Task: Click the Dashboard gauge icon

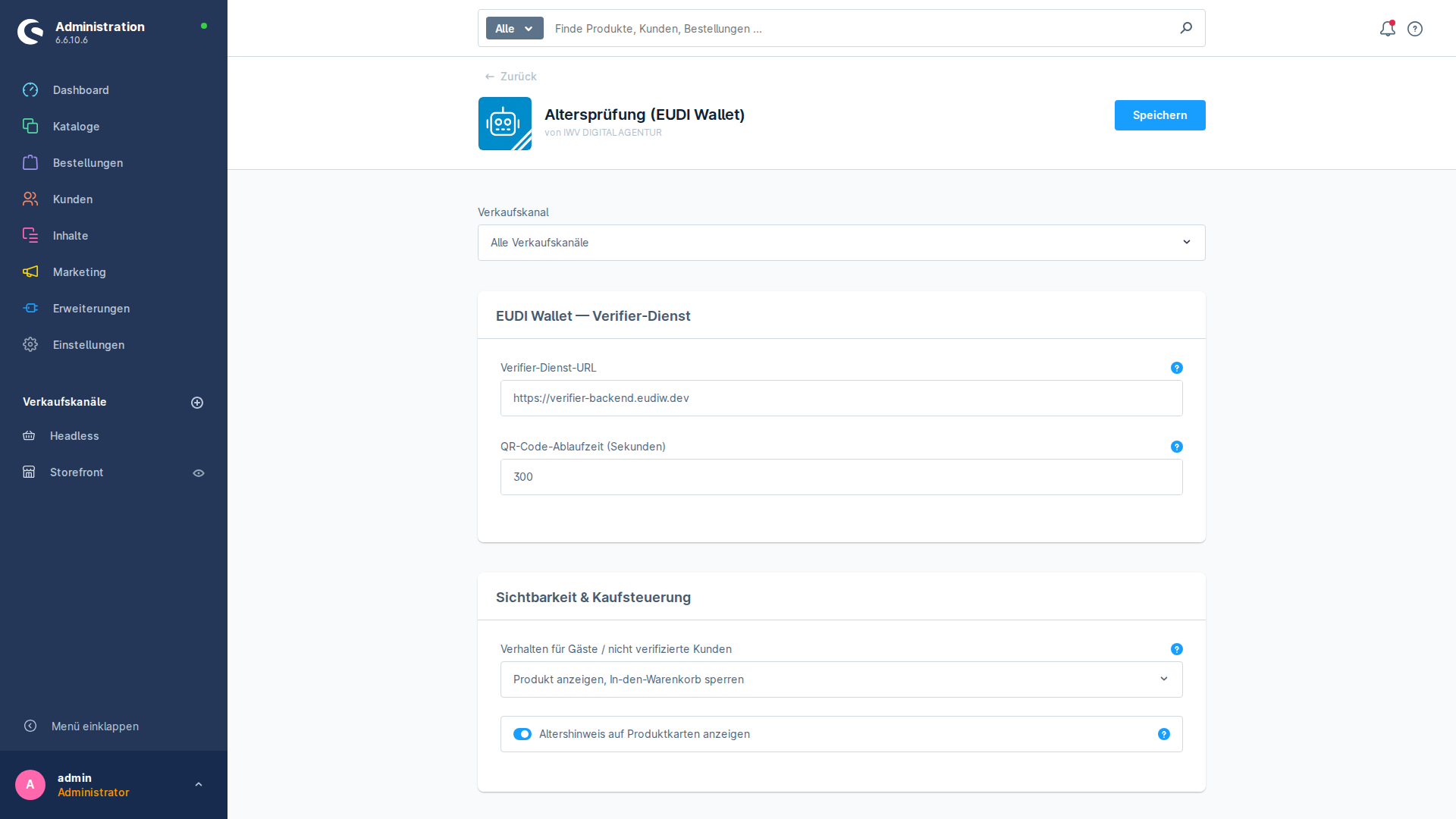Action: pos(30,90)
